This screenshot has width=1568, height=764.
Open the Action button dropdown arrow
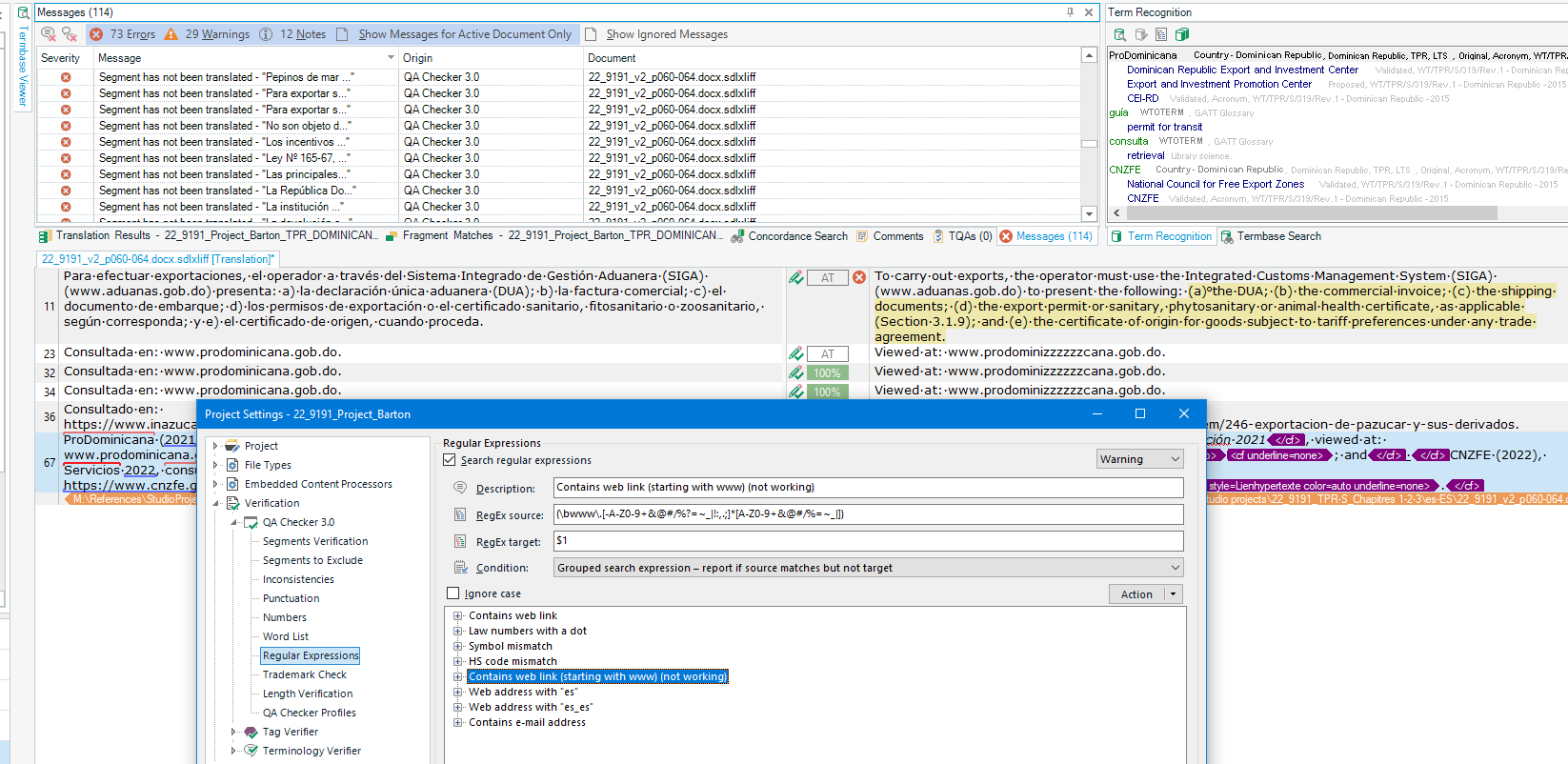(x=1174, y=594)
